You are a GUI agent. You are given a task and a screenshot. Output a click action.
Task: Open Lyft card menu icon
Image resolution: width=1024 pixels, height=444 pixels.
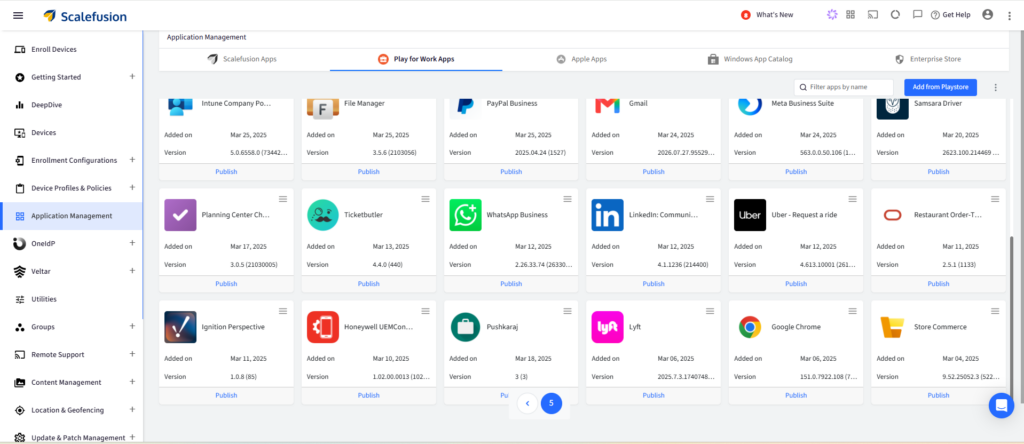710,311
